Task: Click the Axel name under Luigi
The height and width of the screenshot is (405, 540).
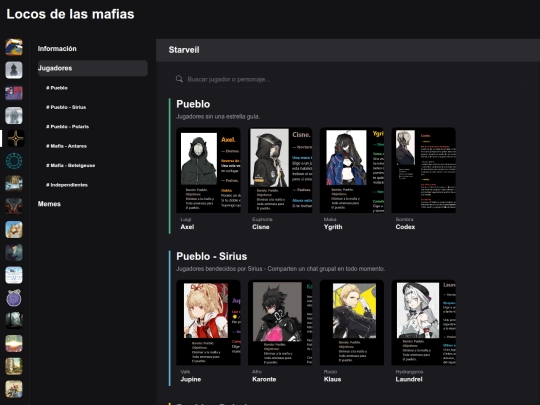Action: (187, 227)
